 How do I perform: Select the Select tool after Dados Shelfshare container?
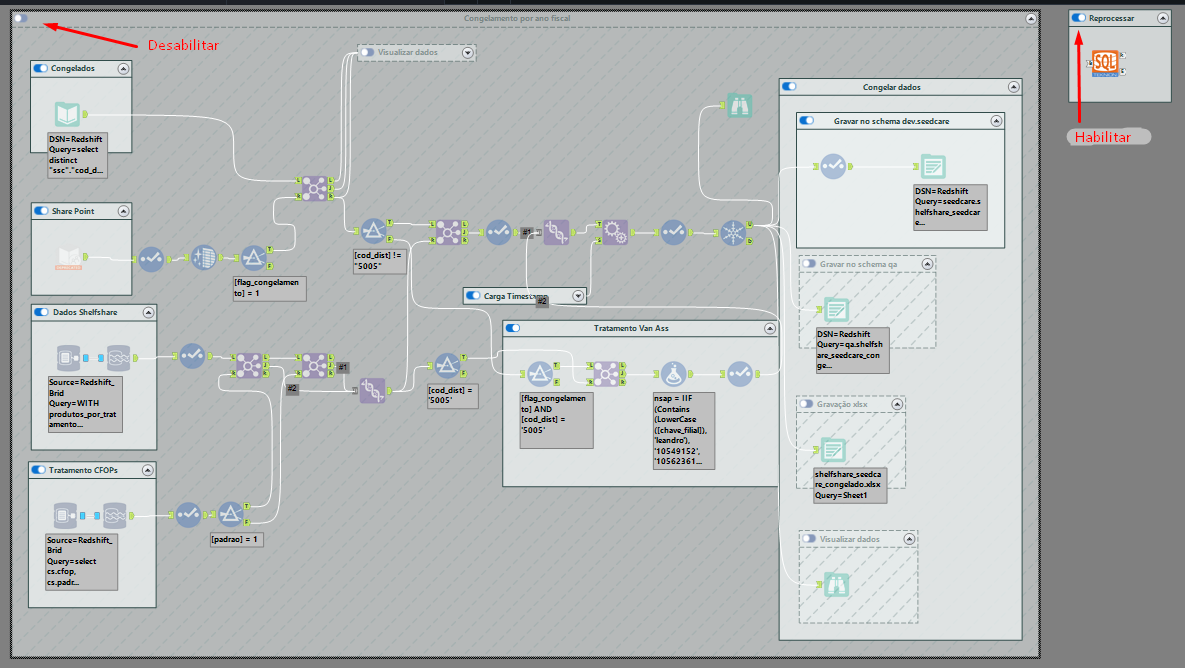click(192, 355)
